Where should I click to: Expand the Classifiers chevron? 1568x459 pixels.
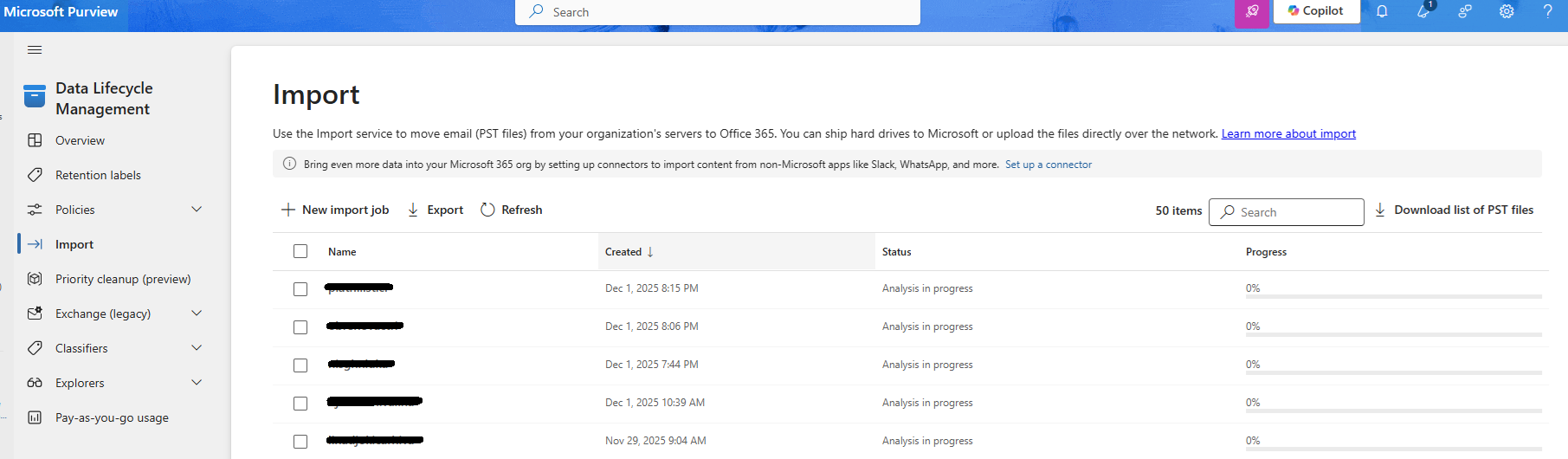coord(197,348)
